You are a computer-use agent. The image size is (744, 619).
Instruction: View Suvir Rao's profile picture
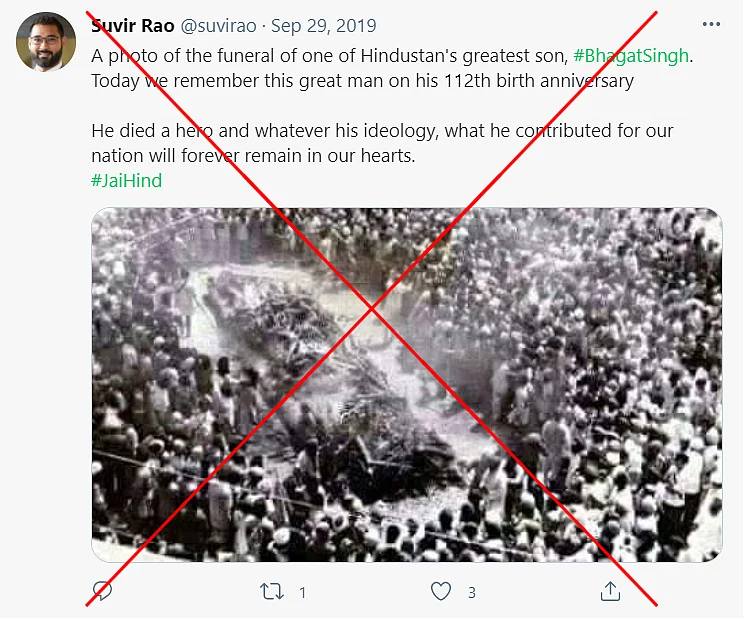(46, 42)
